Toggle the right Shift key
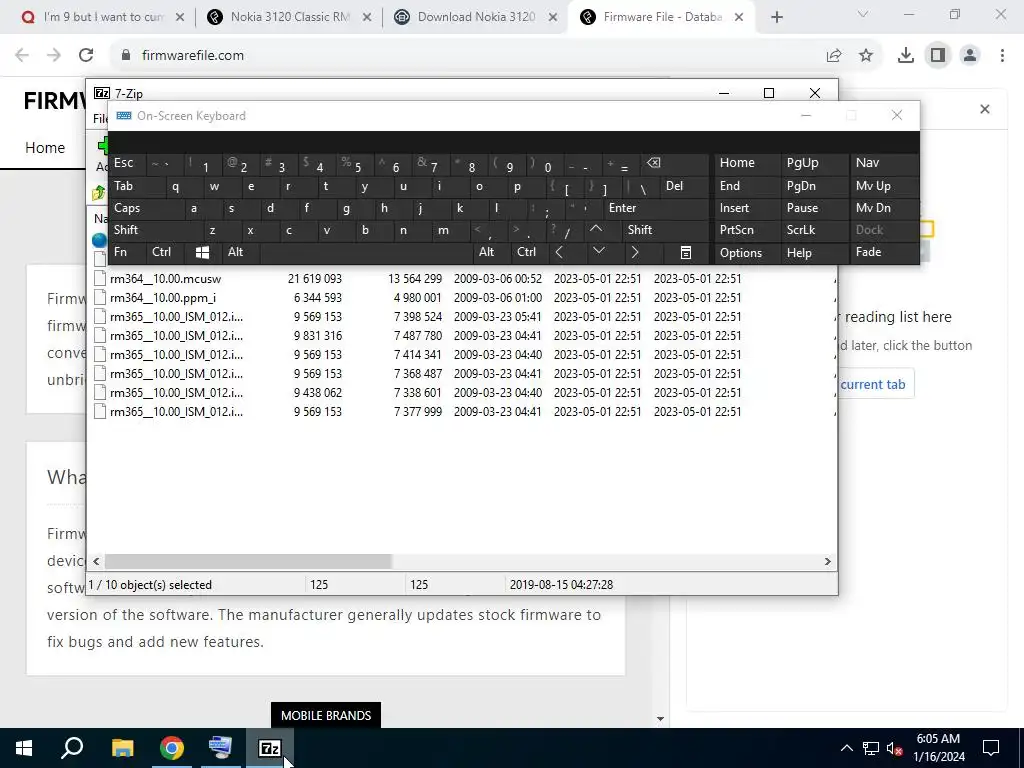This screenshot has width=1024, height=768. [666, 230]
